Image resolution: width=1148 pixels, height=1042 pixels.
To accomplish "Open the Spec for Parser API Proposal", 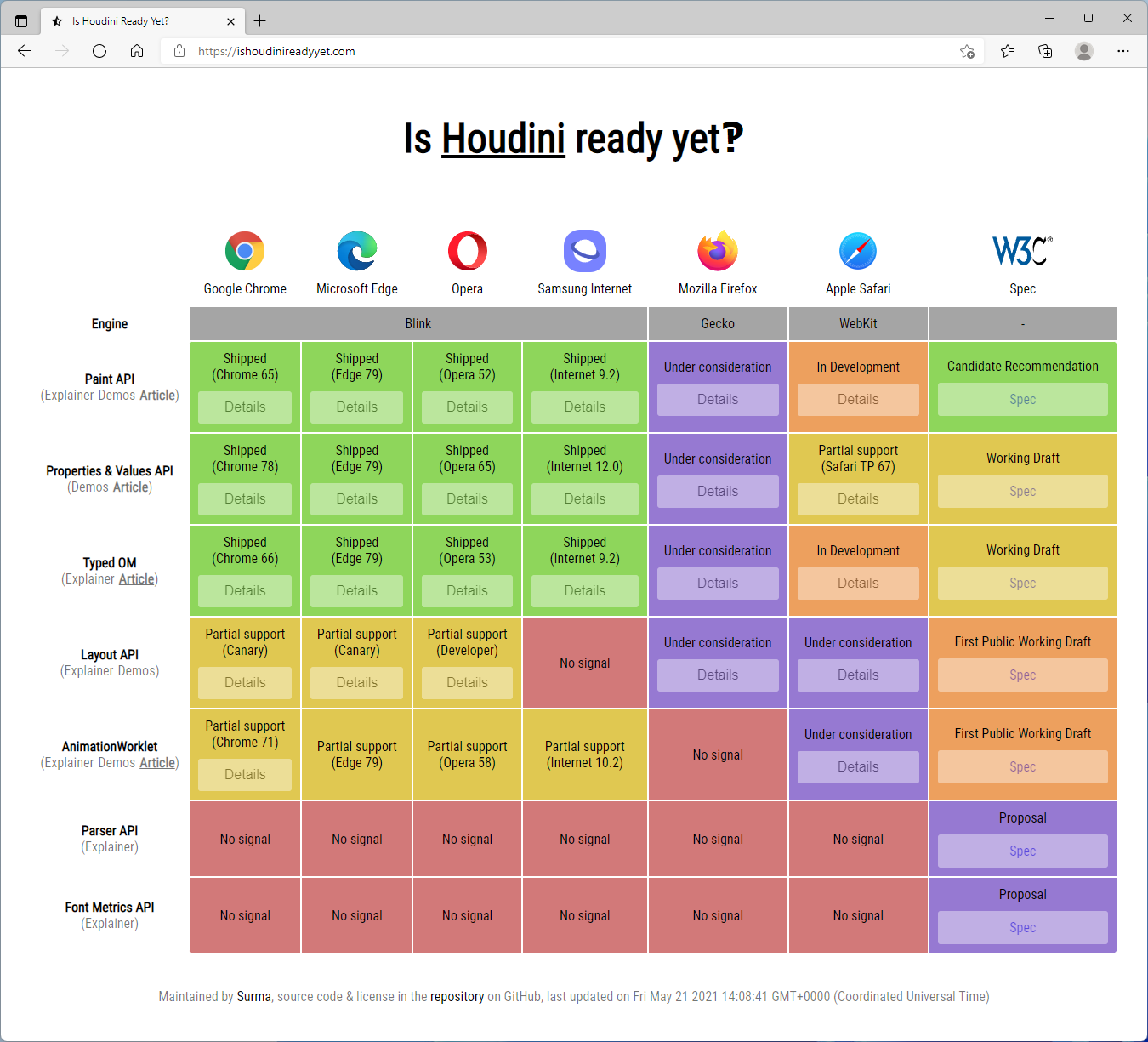I will [x=1022, y=851].
